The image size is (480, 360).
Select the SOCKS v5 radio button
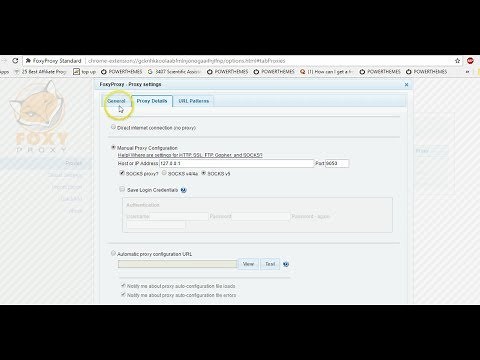204,173
